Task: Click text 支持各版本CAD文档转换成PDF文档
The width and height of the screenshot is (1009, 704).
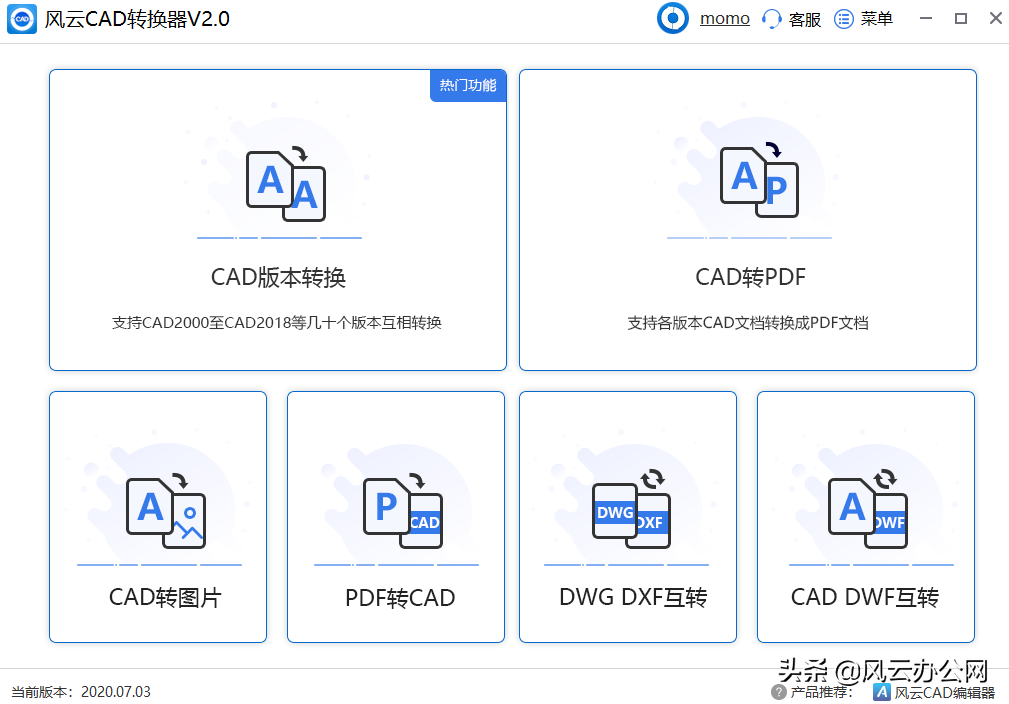Action: tap(748, 322)
